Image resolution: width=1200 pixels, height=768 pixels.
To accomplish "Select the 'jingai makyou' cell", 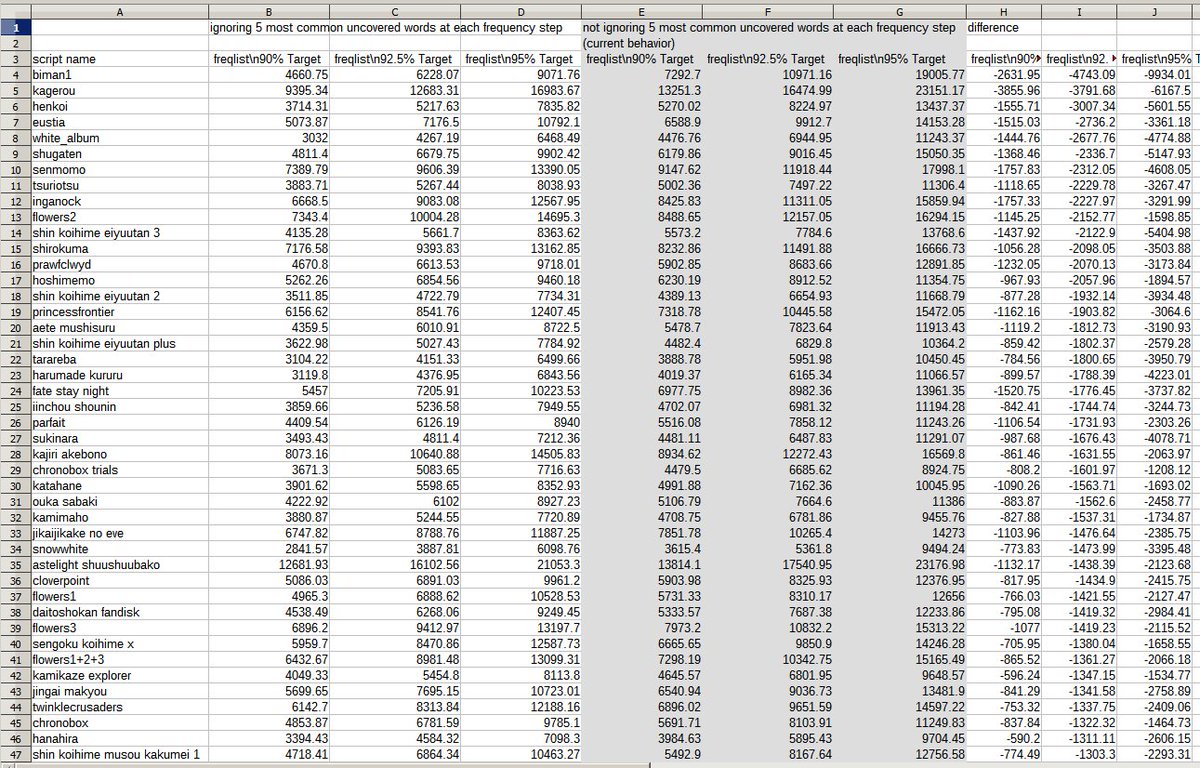I will [x=119, y=691].
